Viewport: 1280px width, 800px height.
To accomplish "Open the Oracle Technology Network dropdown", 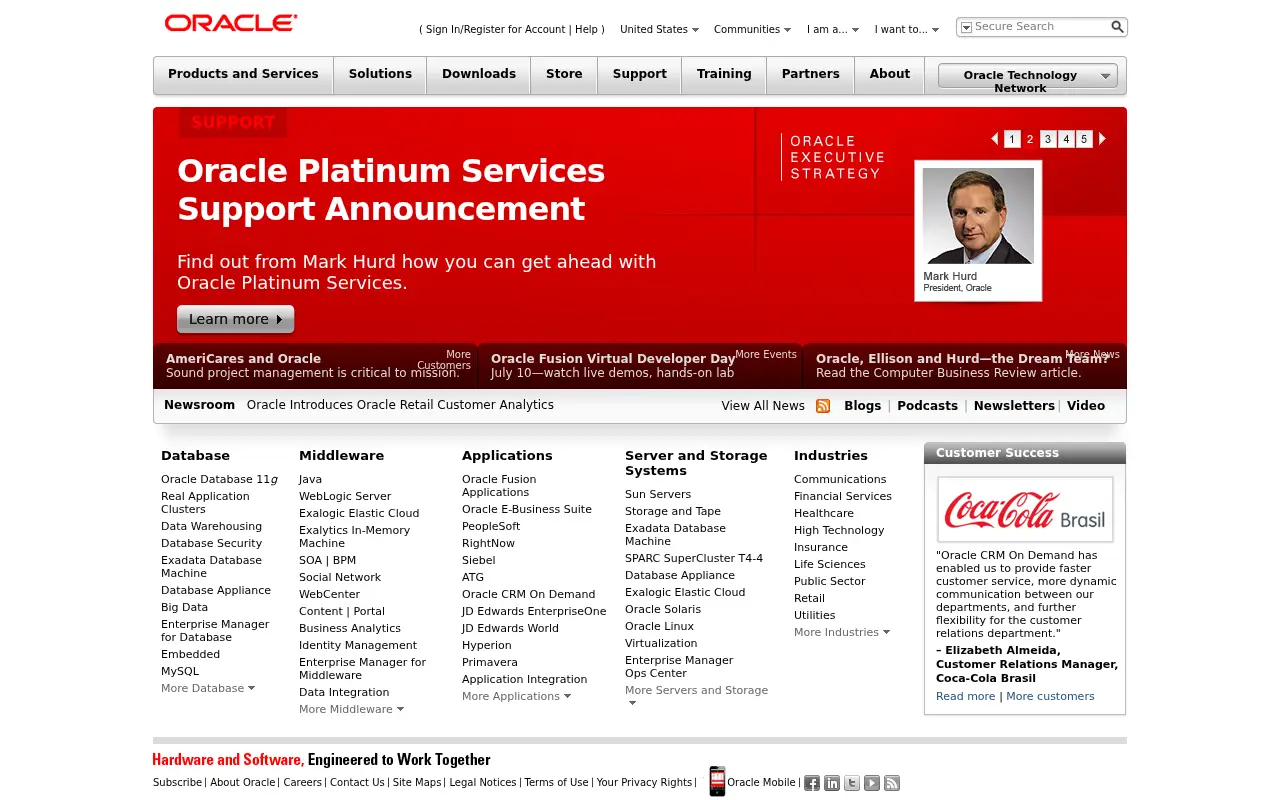I will click(1028, 76).
